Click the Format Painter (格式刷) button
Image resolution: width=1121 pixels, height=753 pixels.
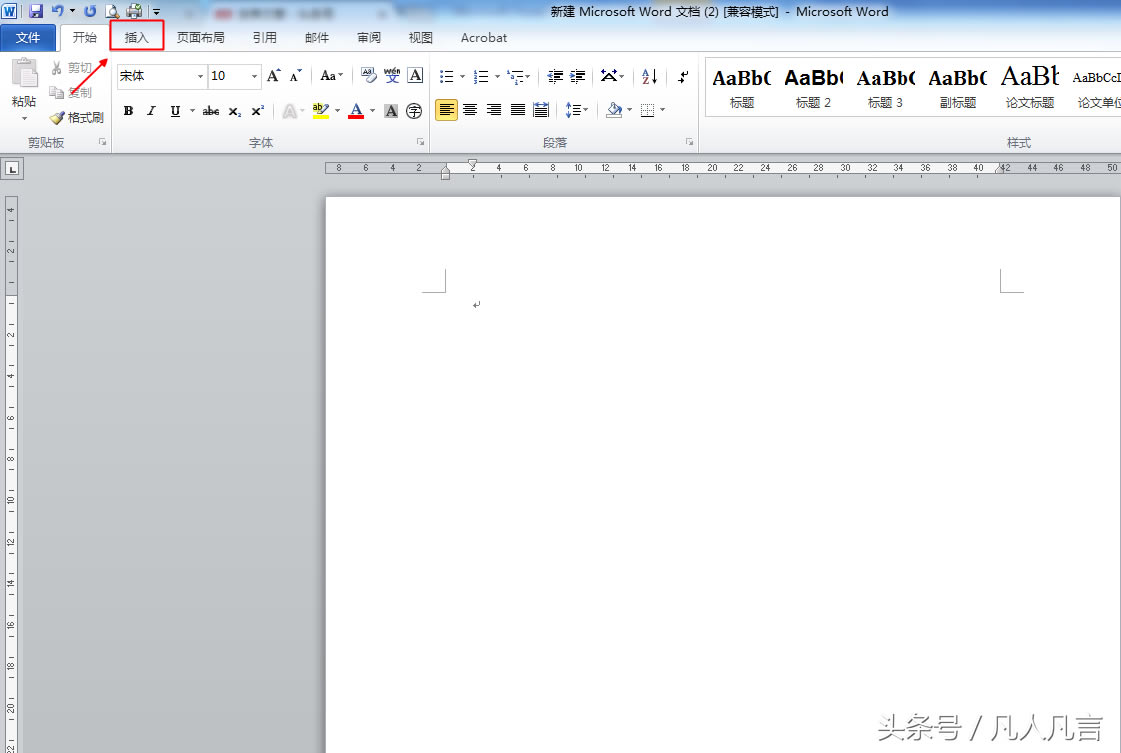(77, 118)
